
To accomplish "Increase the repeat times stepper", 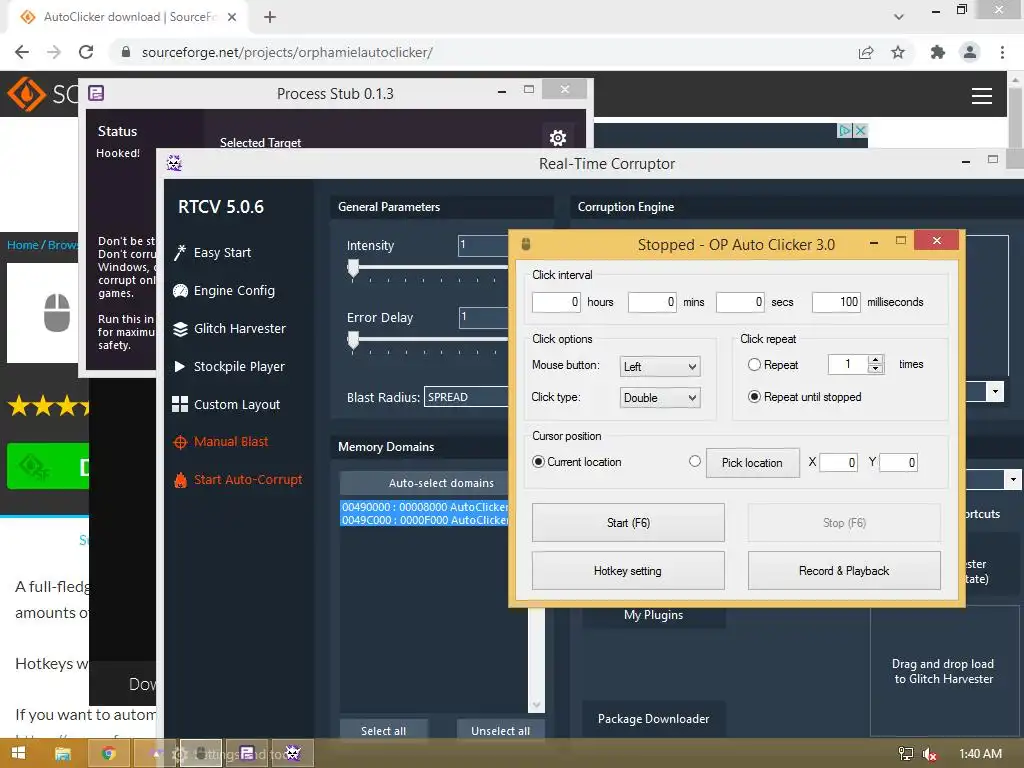I will click(875, 360).
